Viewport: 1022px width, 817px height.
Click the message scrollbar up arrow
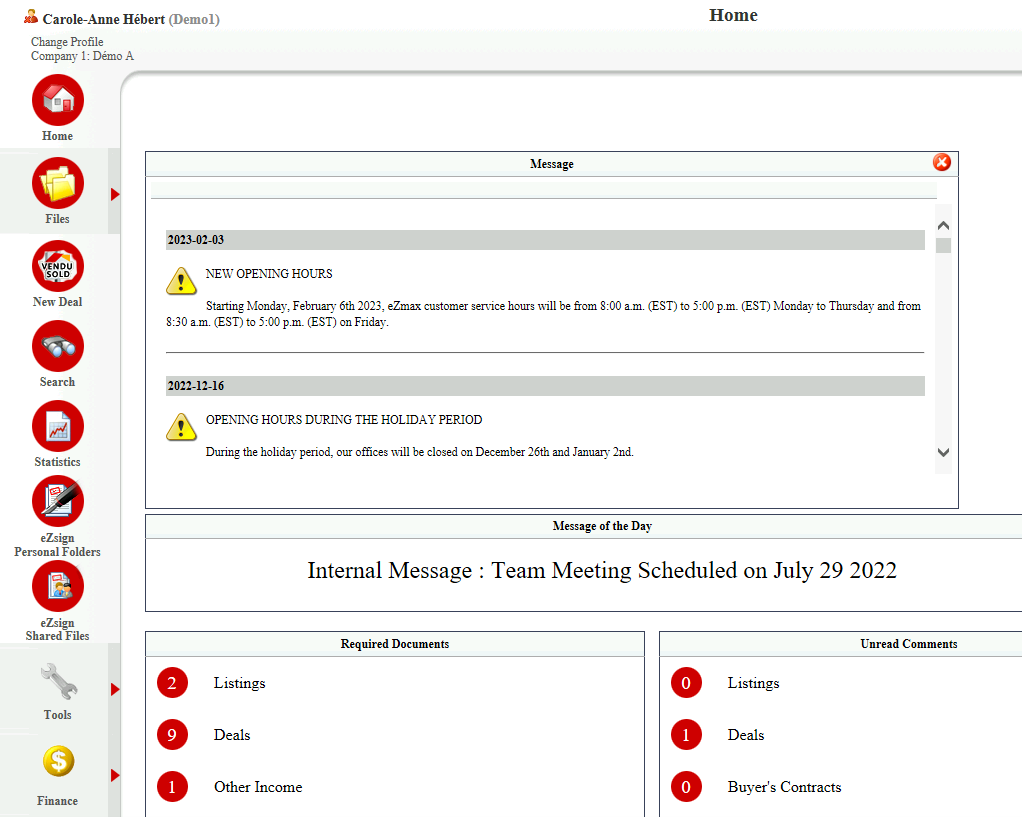tap(943, 226)
